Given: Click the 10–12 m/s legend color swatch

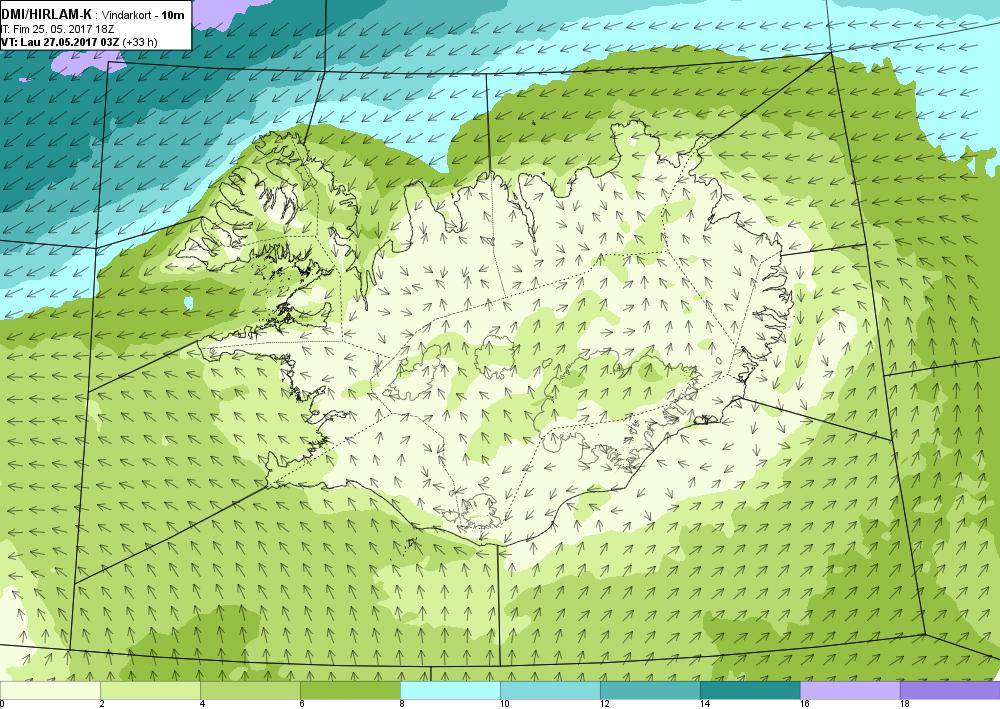Looking at the screenshot, I should (x=550, y=691).
